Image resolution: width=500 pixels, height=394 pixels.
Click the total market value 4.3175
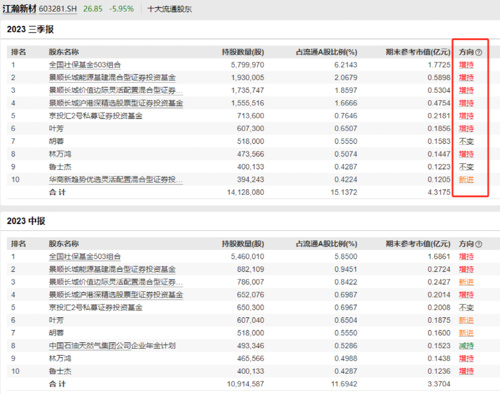coord(439,192)
